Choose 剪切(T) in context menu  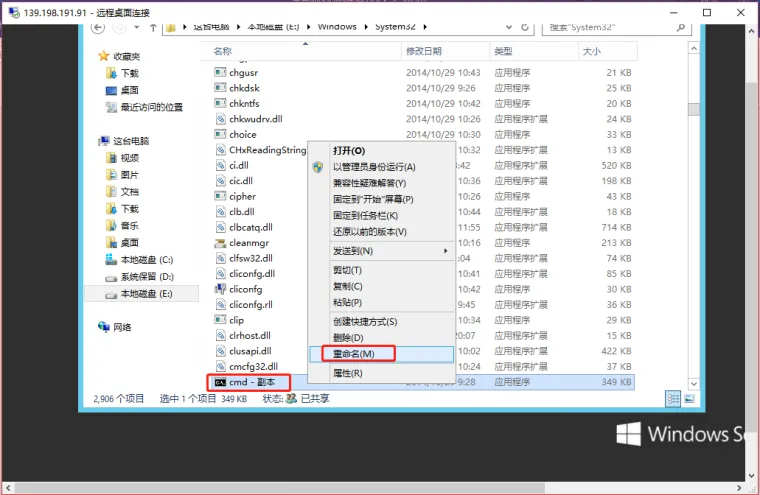(x=381, y=270)
